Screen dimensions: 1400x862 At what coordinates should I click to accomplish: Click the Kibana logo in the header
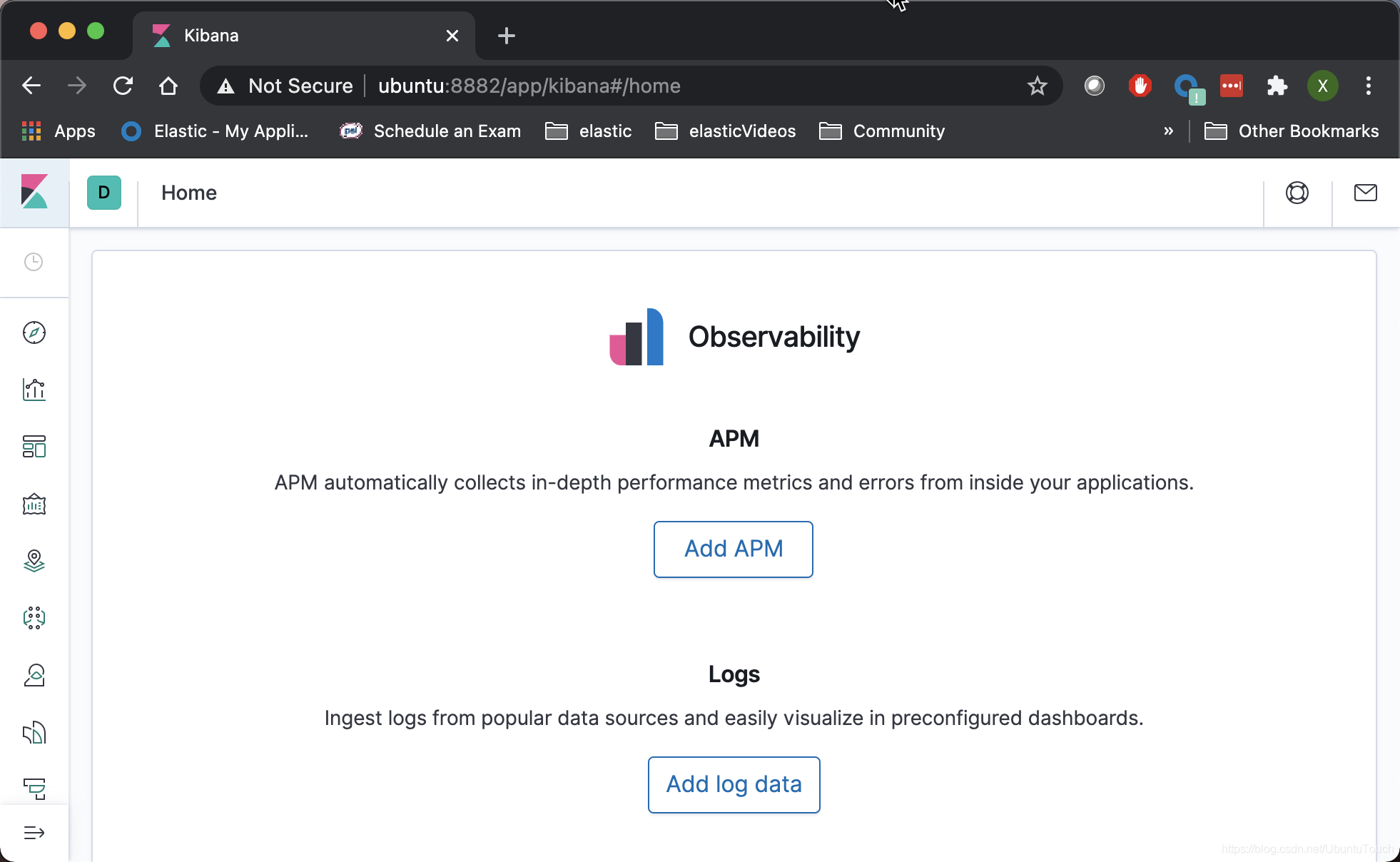[34, 192]
